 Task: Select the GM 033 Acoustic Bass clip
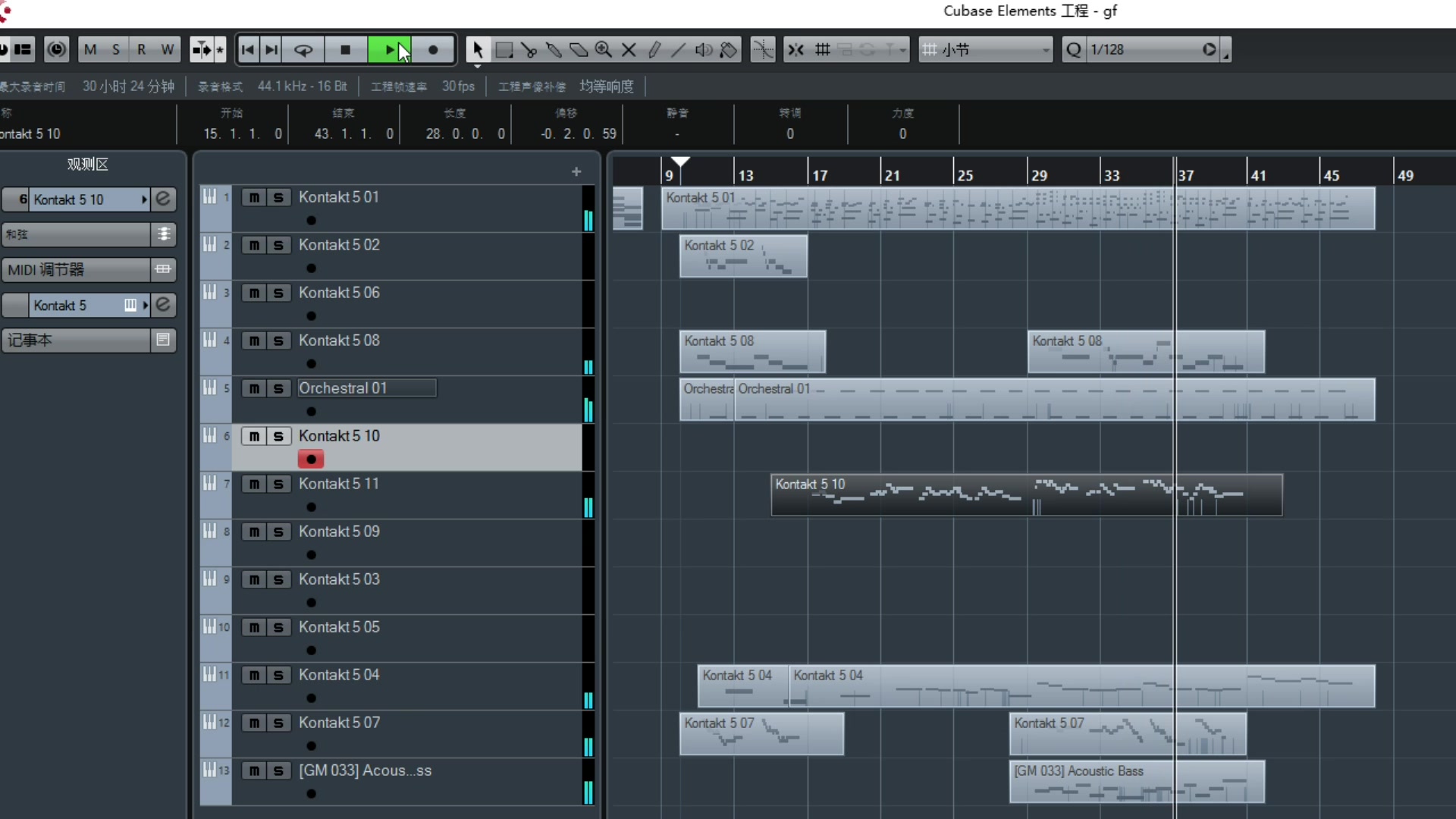pyautogui.click(x=1137, y=782)
